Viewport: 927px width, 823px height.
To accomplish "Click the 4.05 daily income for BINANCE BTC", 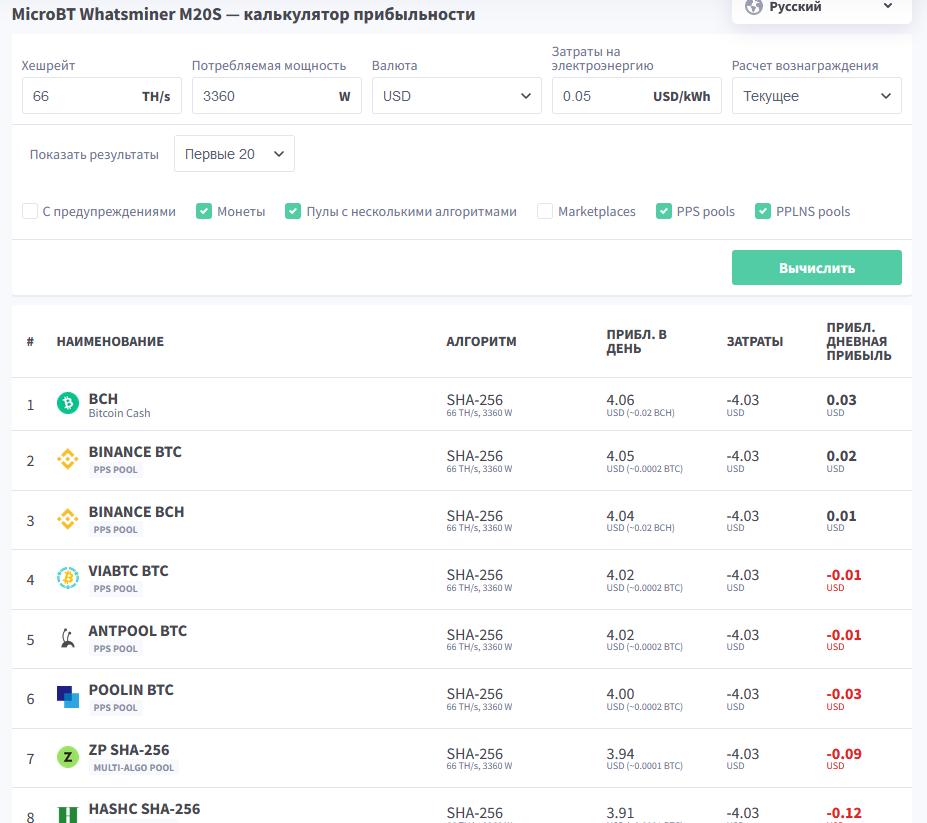I will coord(620,456).
